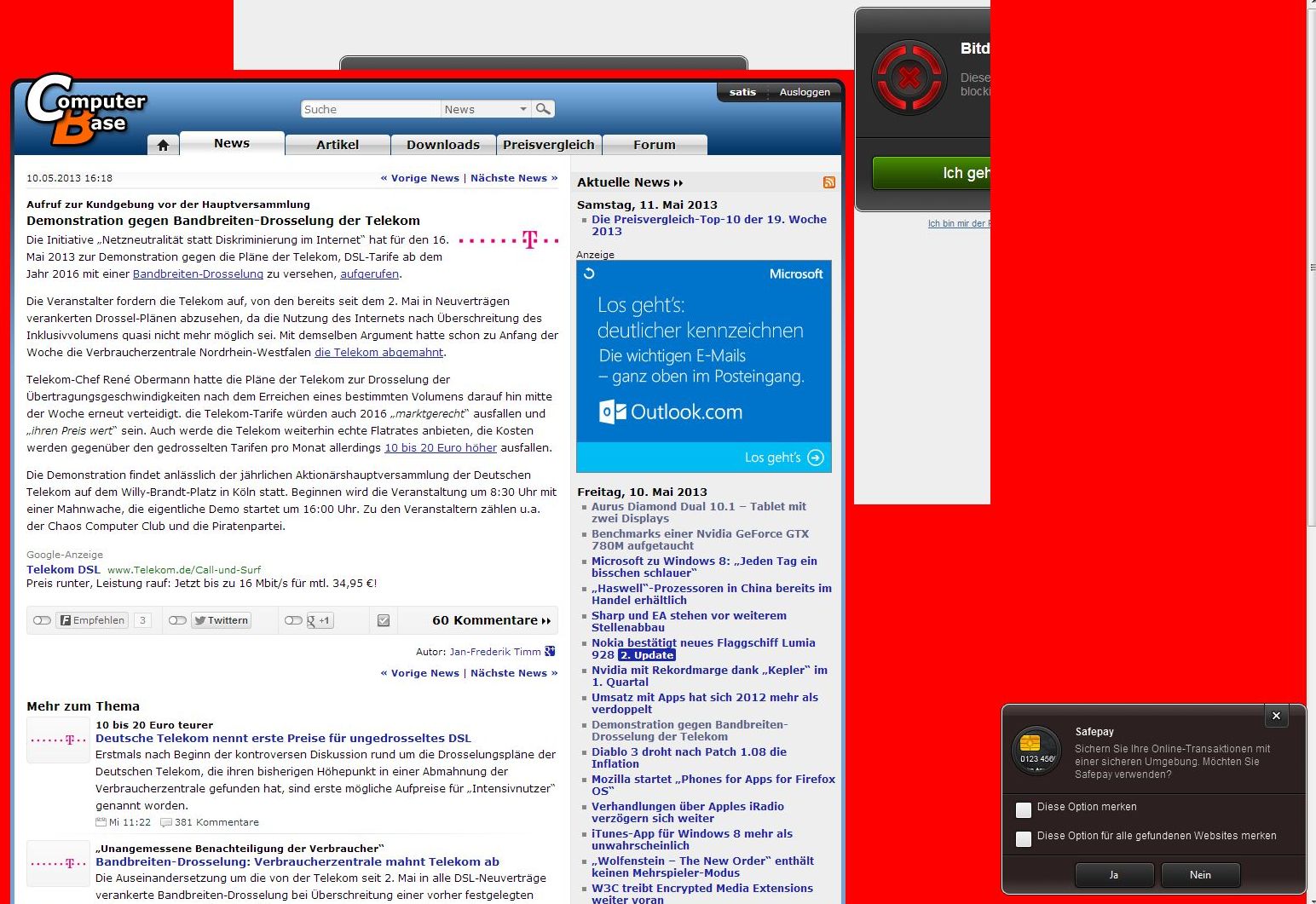Viewport: 1316px width, 904px height.
Task: Click the Google +1 button
Action: (320, 620)
